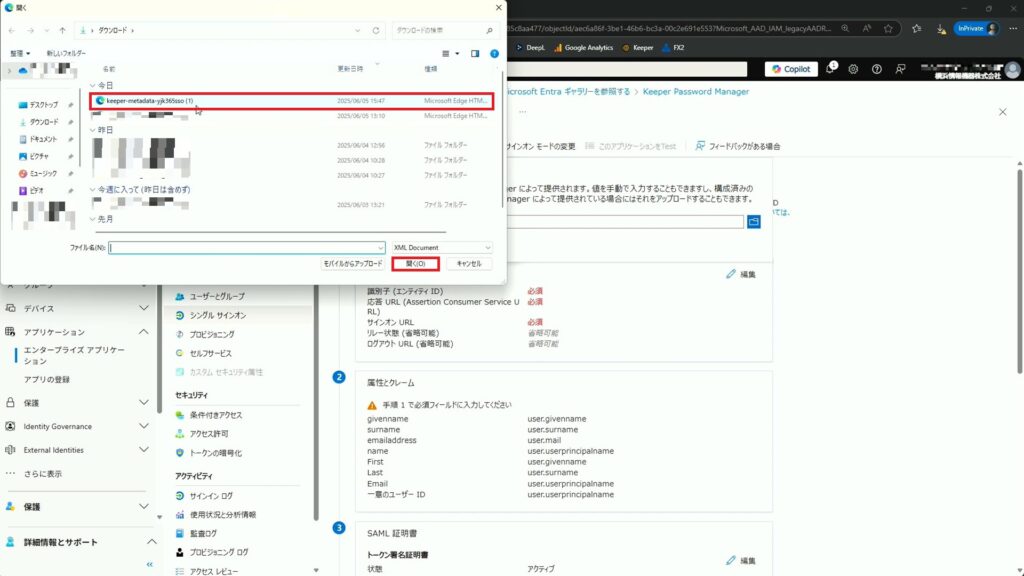Click 編集 pencil for basic SAML configuration
This screenshot has width=1024, height=576.
pyautogui.click(x=741, y=274)
